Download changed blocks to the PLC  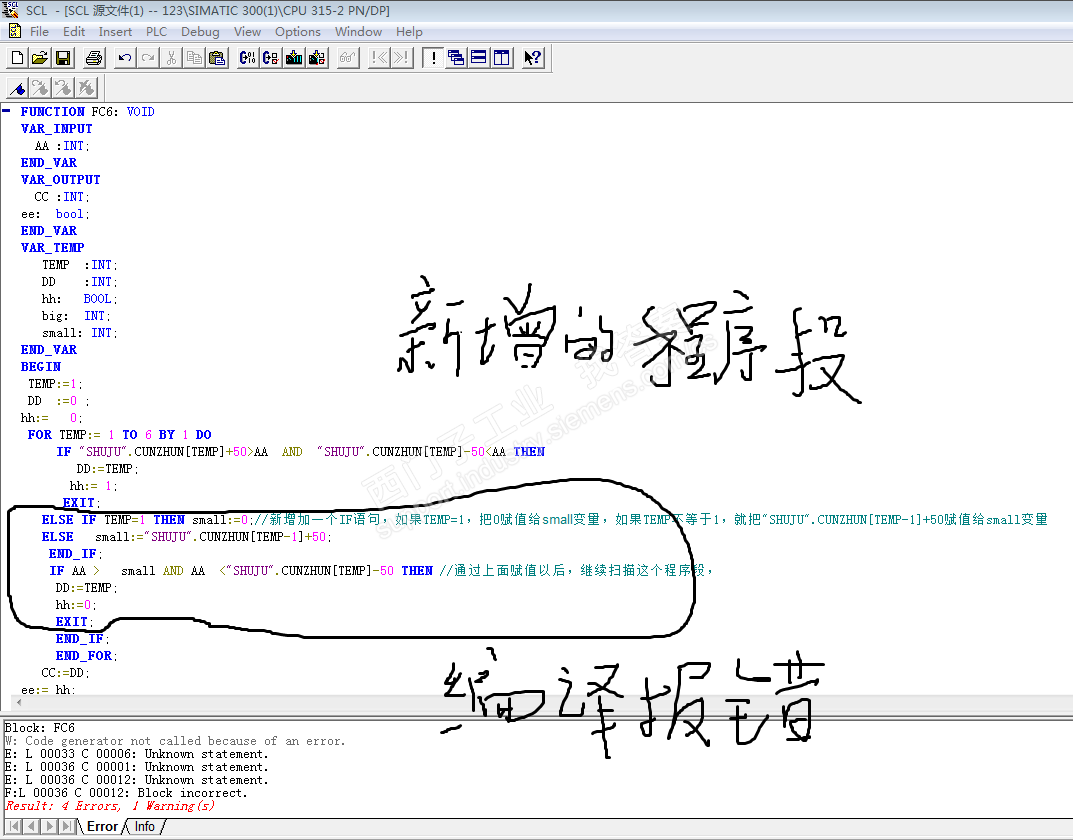317,58
